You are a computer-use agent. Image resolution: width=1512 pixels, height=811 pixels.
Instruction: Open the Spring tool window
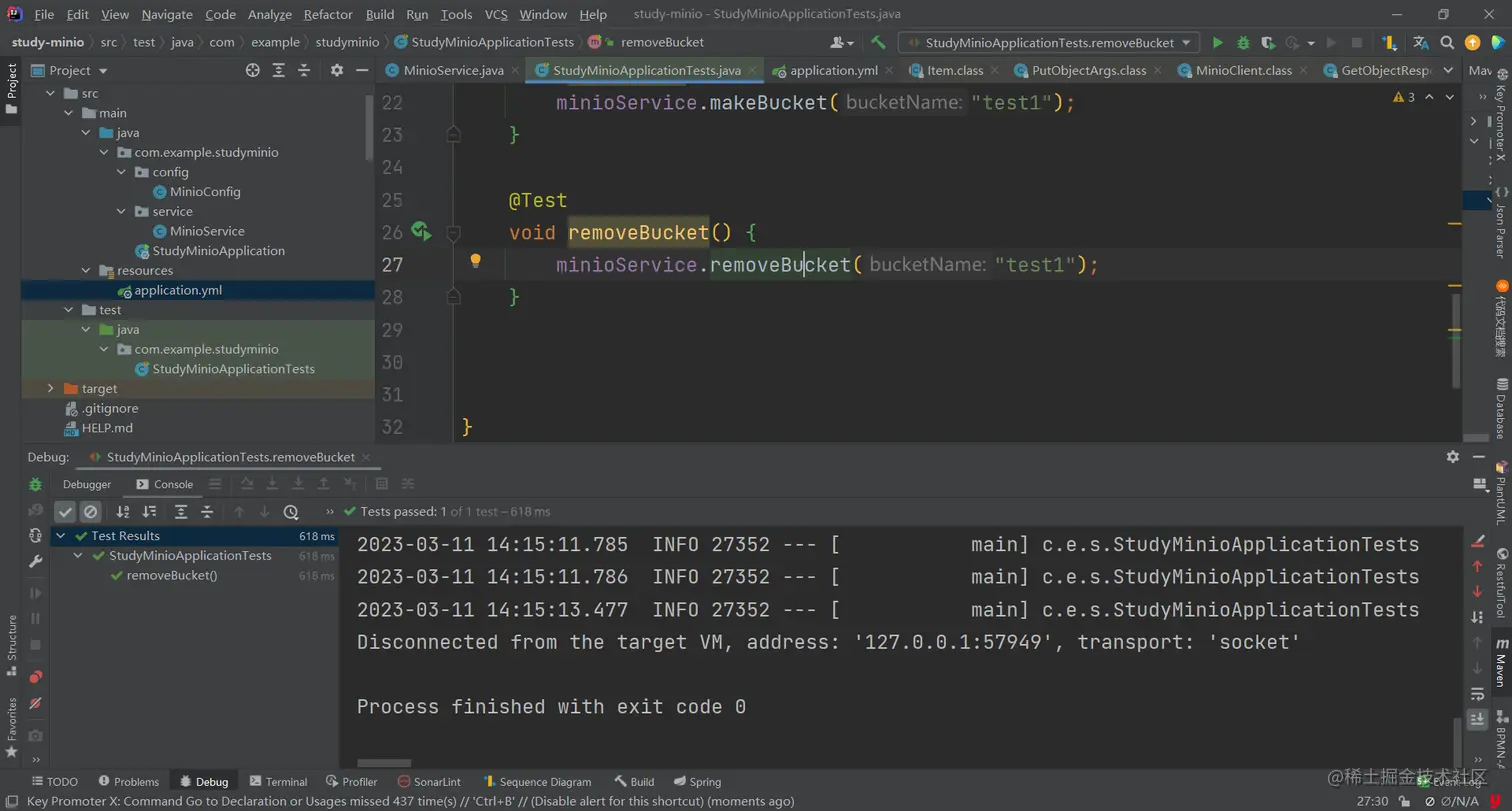click(x=697, y=781)
